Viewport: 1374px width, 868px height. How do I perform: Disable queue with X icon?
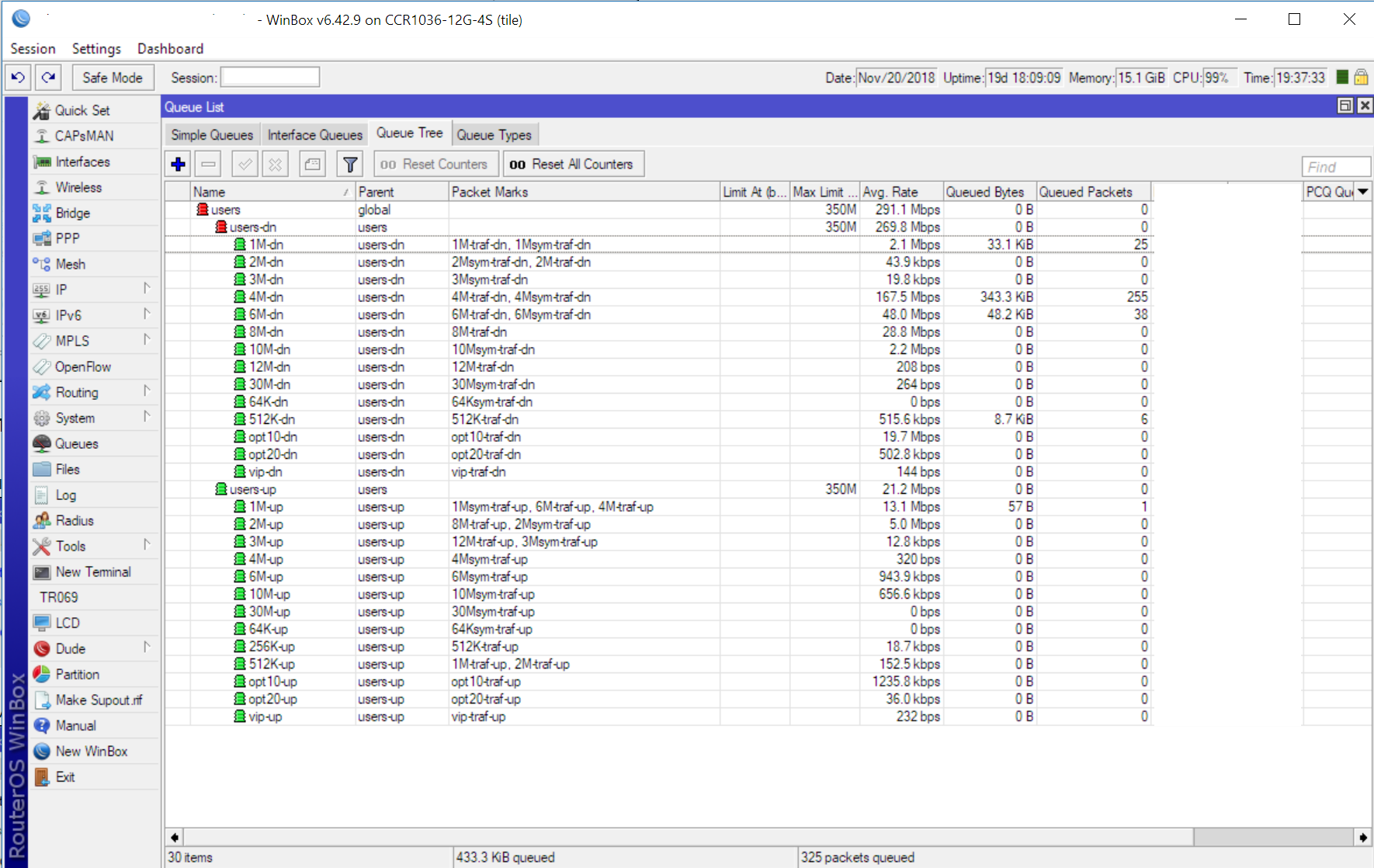(x=275, y=165)
